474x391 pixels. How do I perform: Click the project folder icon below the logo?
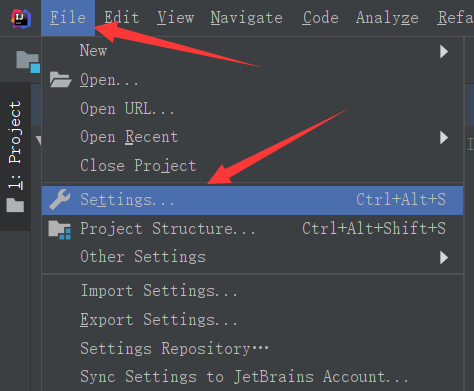click(x=28, y=62)
